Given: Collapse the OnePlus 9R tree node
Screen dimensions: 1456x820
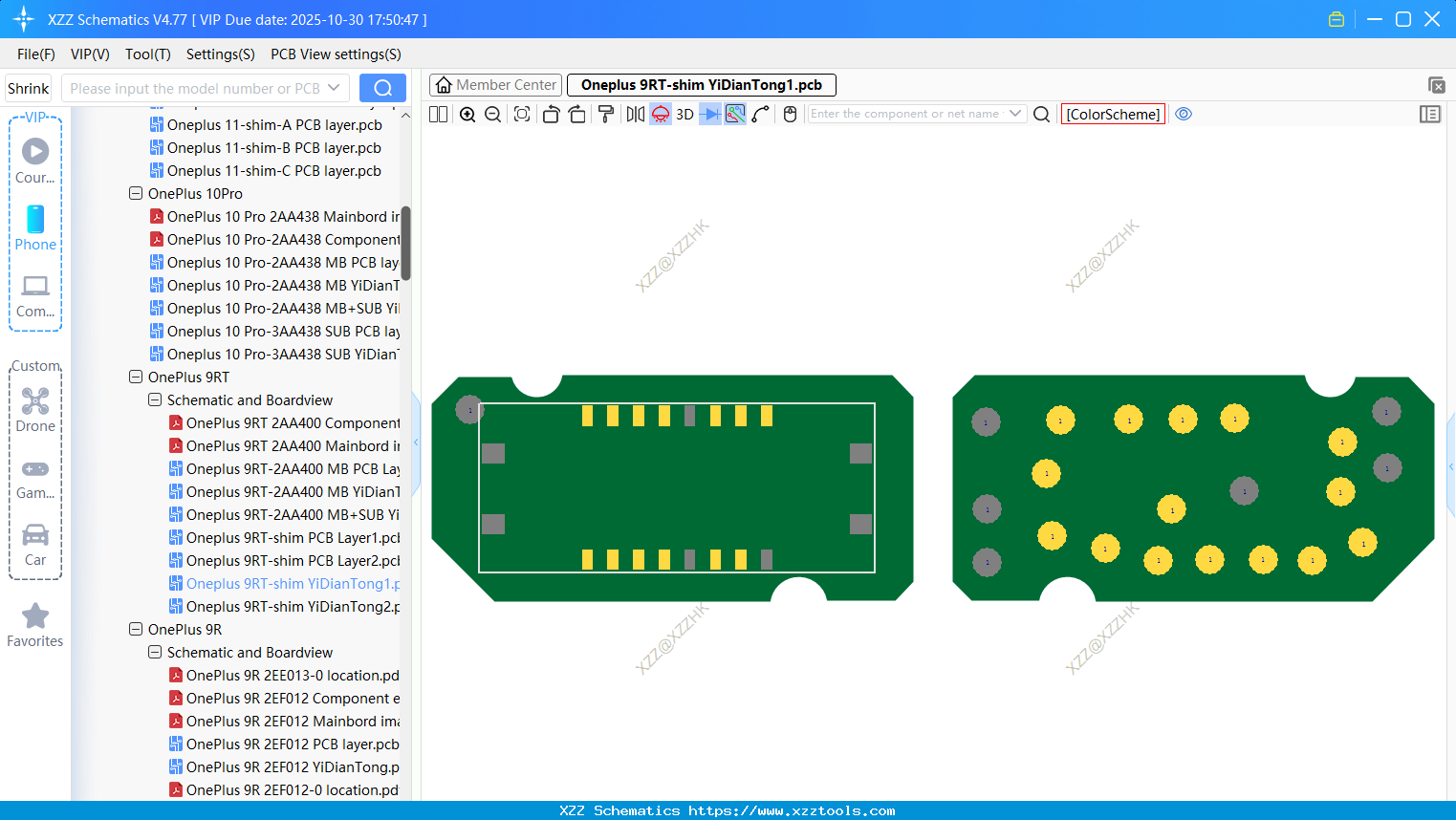Looking at the screenshot, I should [136, 629].
